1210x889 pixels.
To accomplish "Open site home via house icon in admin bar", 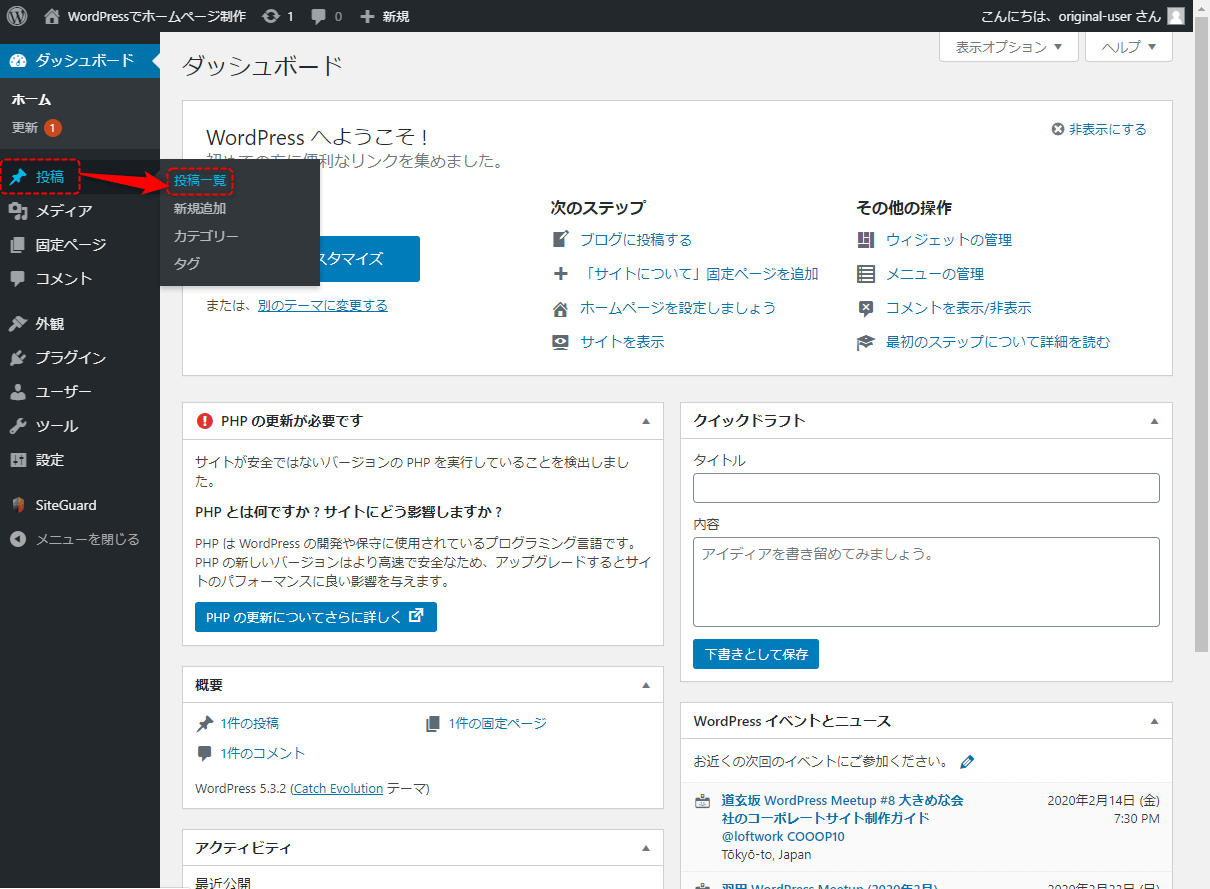I will point(52,16).
